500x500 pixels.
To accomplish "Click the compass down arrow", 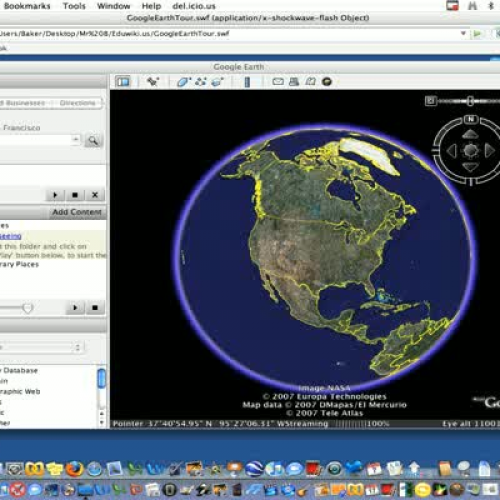I will click(470, 167).
